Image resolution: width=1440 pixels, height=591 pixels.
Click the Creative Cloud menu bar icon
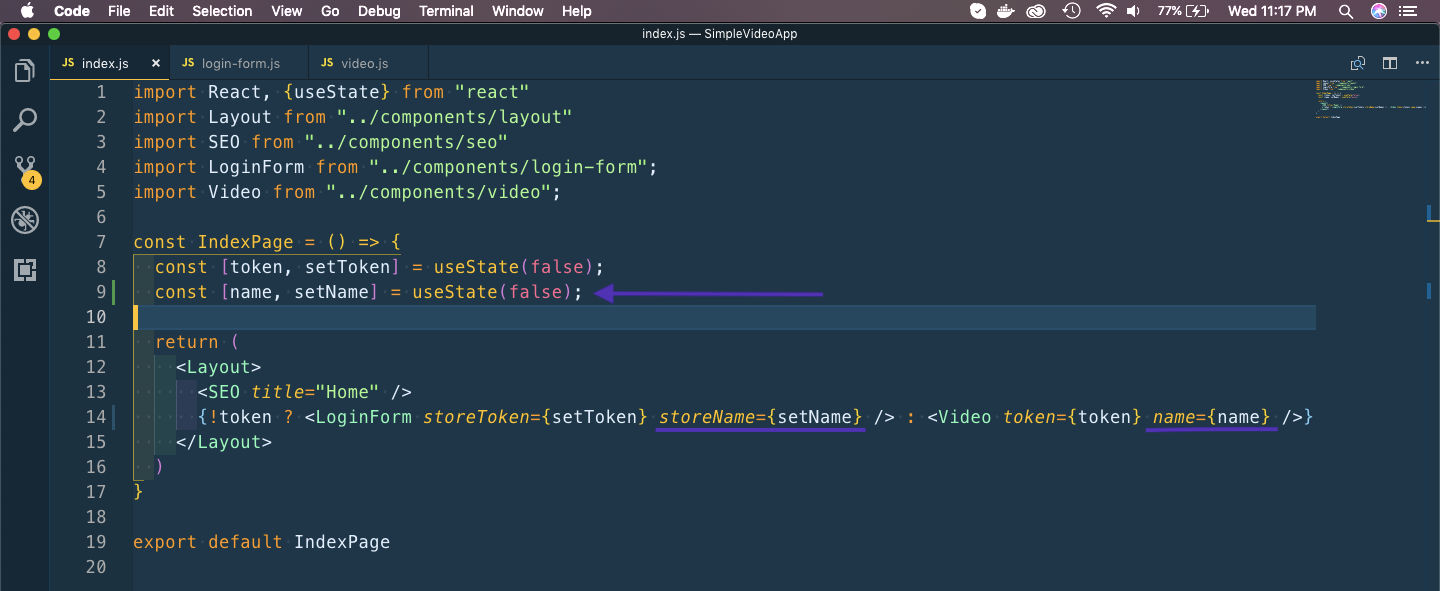point(1038,11)
